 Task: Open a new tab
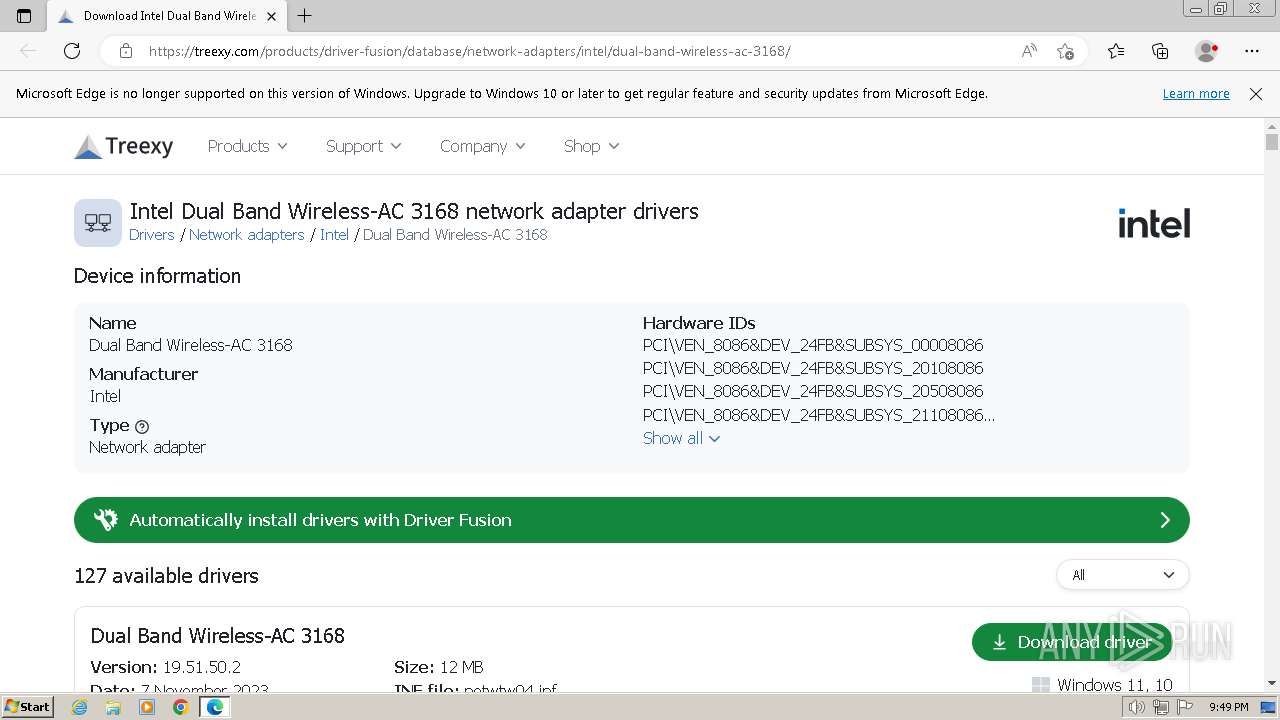[x=305, y=16]
